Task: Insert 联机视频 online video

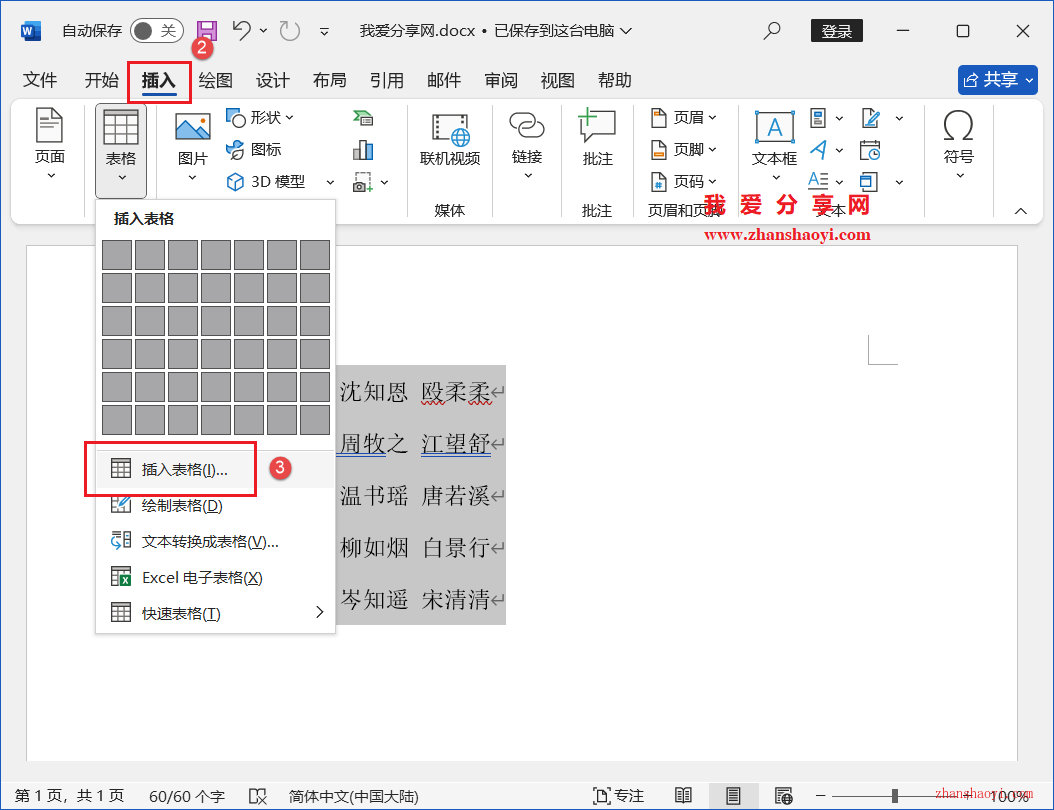Action: [450, 139]
